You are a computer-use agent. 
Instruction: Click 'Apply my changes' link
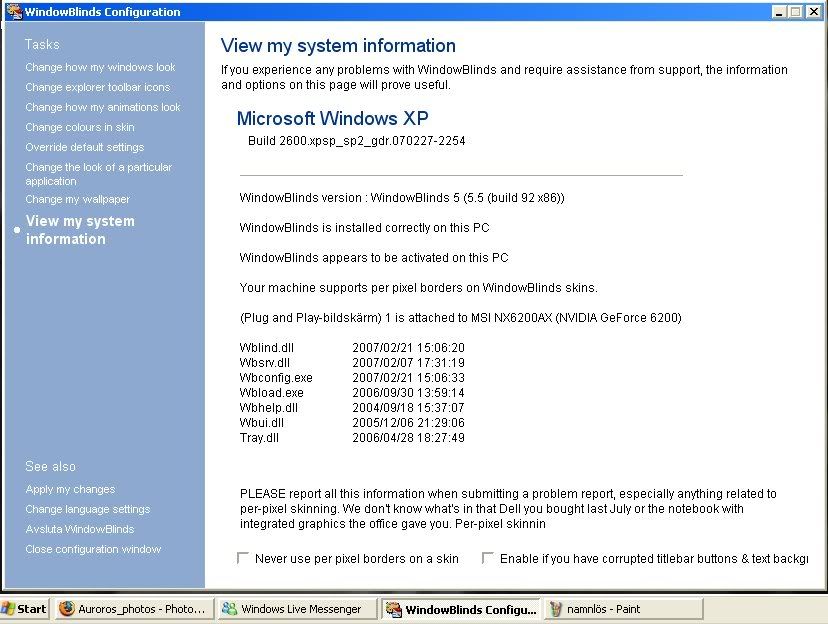click(70, 489)
